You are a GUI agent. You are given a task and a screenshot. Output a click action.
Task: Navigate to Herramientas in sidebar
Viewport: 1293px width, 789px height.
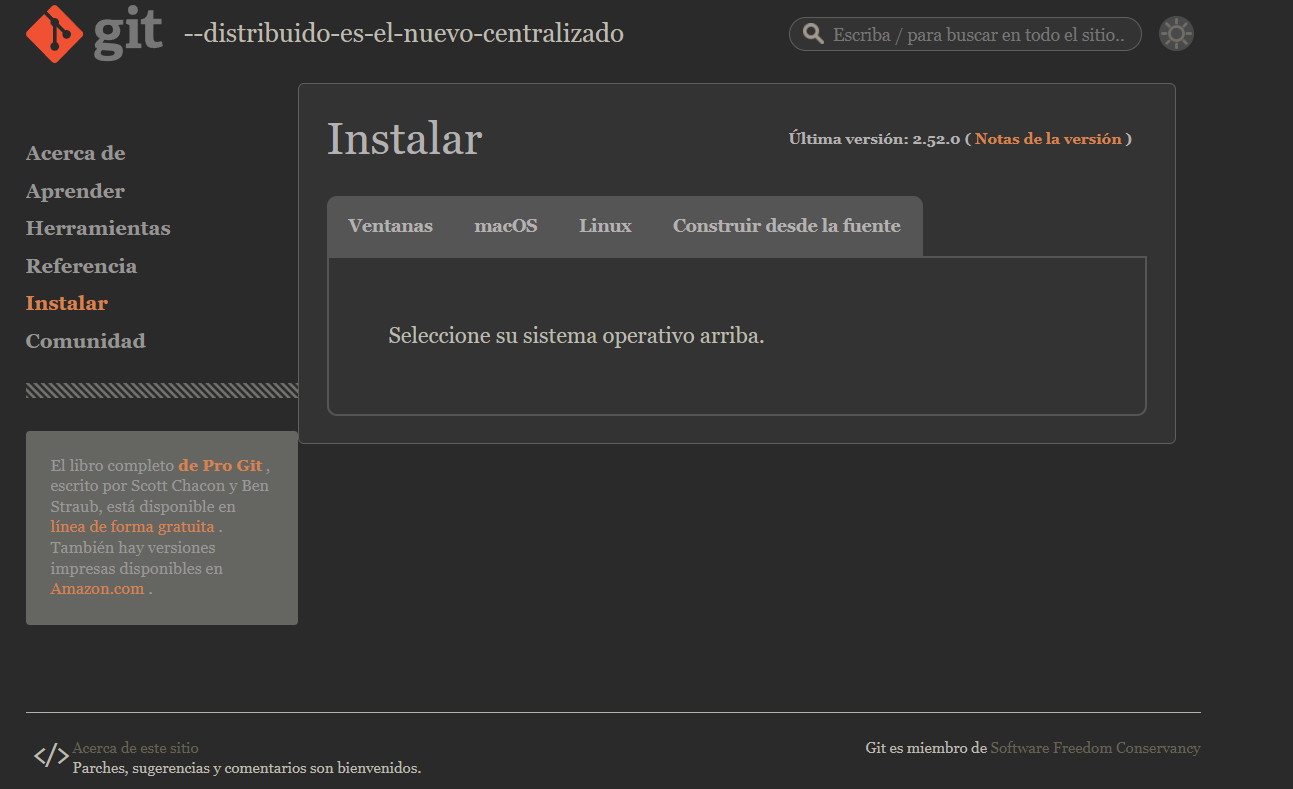pyautogui.click(x=98, y=228)
